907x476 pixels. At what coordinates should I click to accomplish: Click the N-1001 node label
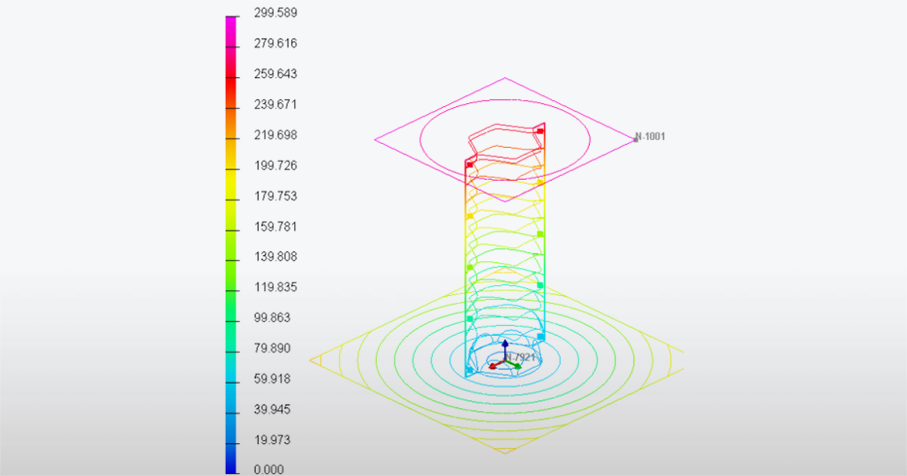pos(652,136)
